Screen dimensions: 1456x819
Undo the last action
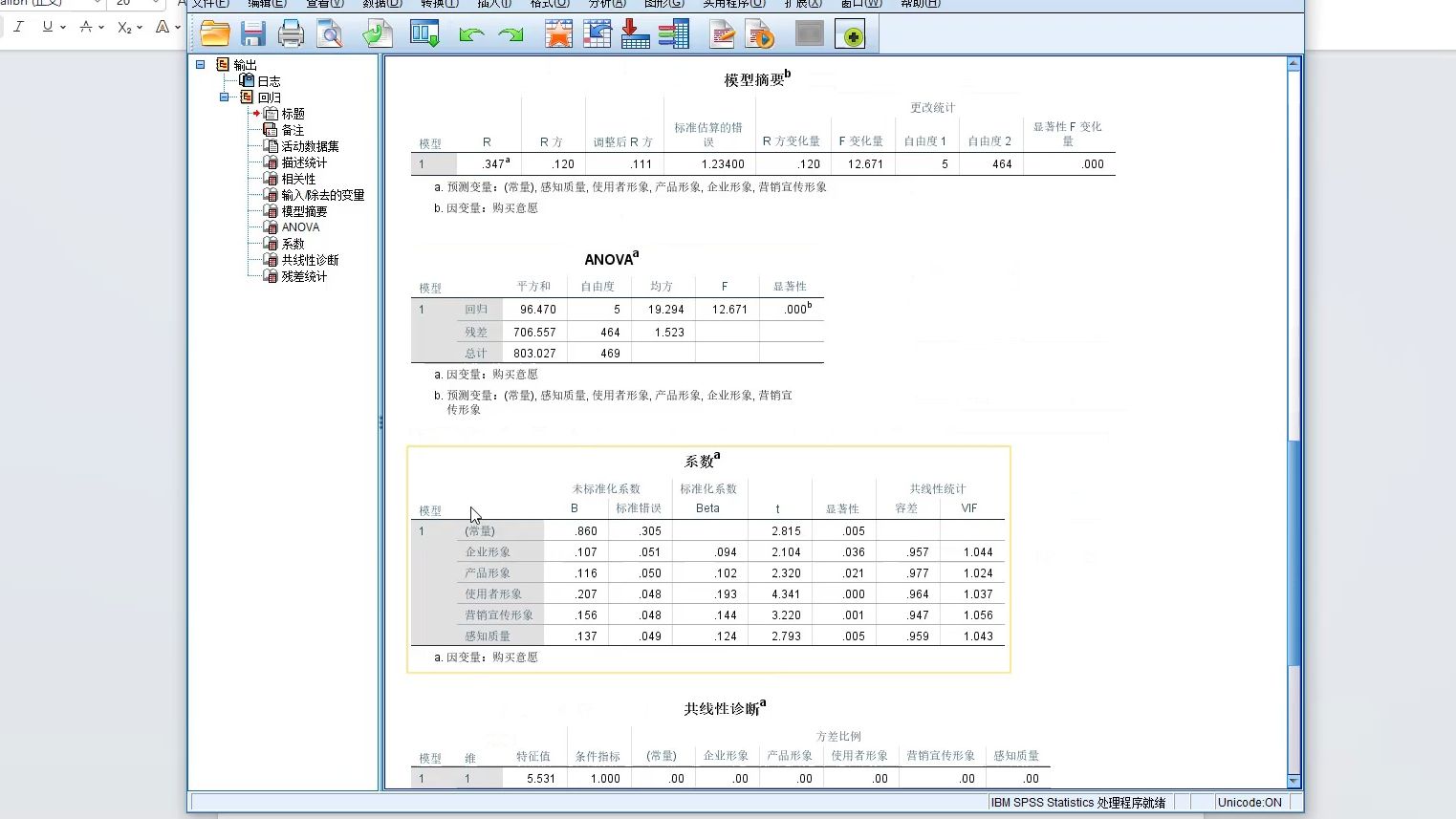471,35
